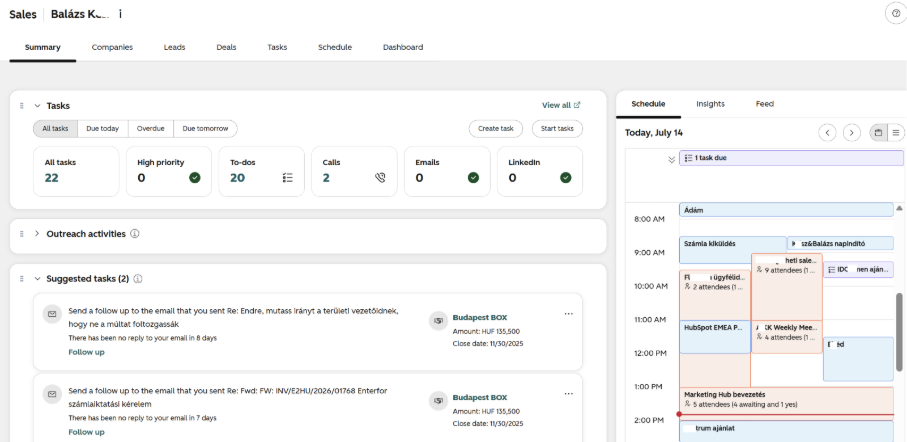This screenshot has width=907, height=442.
Task: Open the 1 task due entry
Action: point(791,157)
